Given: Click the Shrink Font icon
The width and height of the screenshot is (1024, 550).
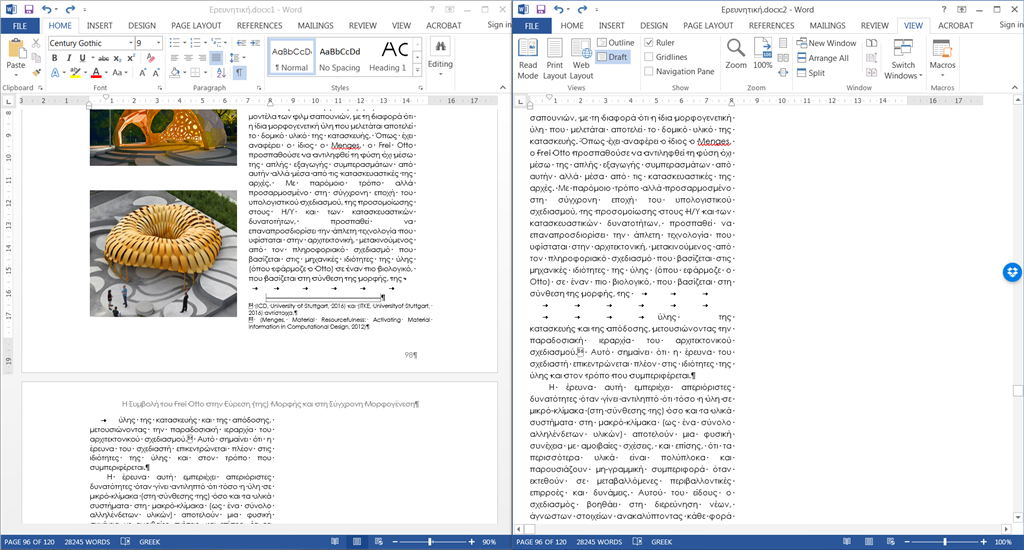Looking at the screenshot, I should [157, 73].
